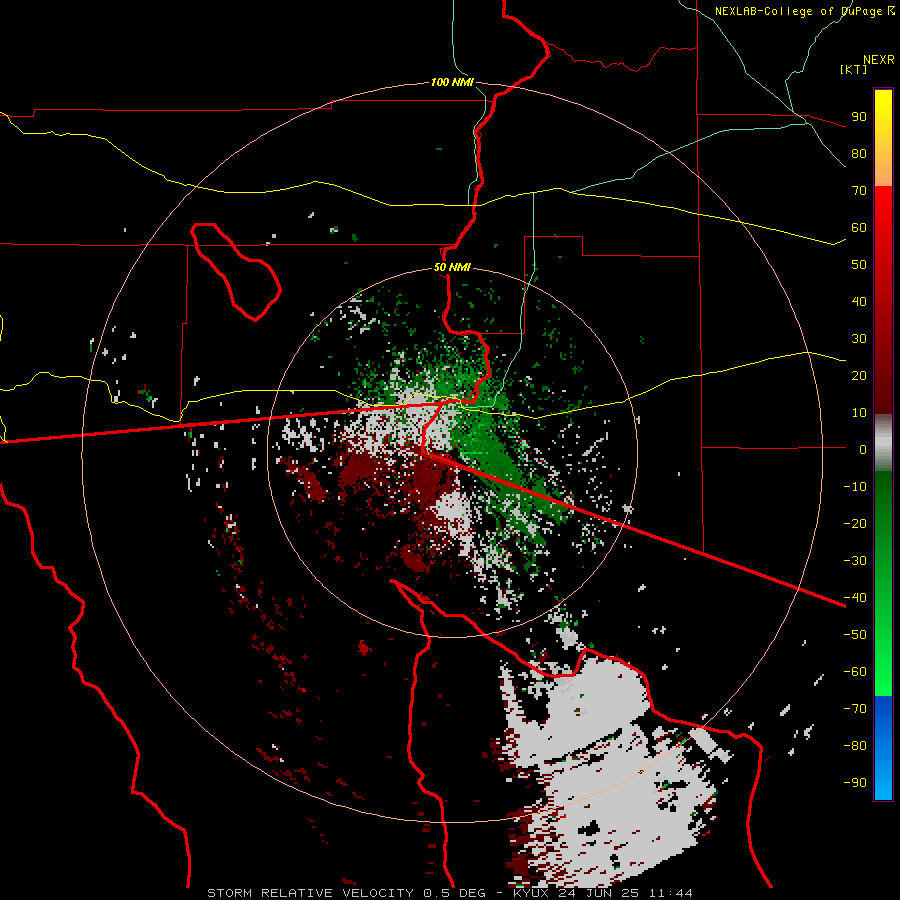Screen dimensions: 900x900
Task: Click the -30 value on the velocity scale
Action: tap(855, 561)
